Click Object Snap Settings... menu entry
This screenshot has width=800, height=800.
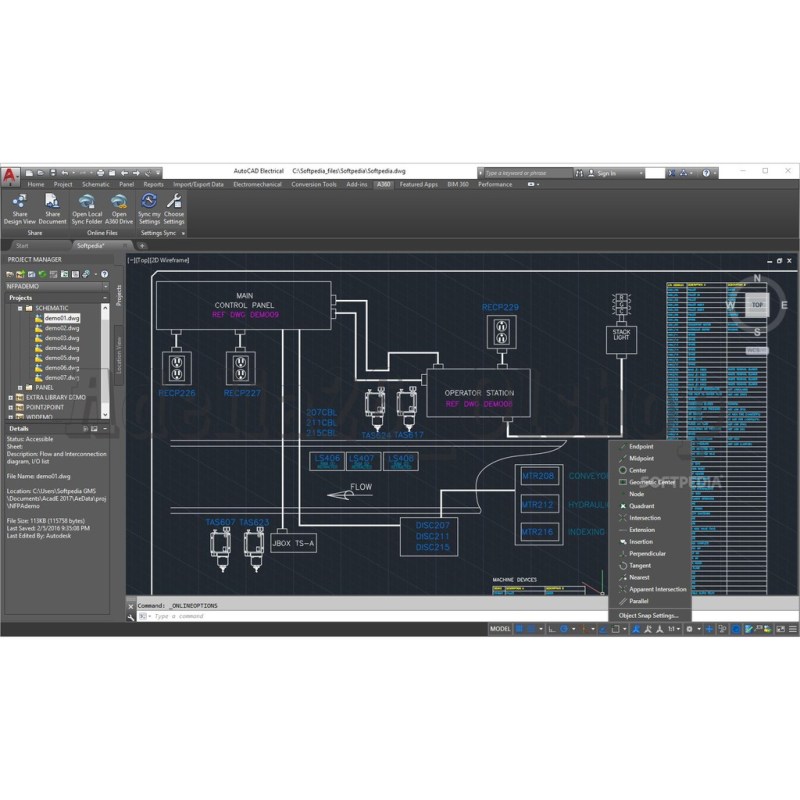point(648,615)
